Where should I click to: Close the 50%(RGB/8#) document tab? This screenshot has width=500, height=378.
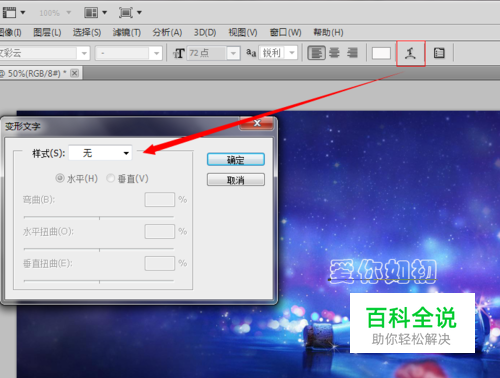(75, 73)
